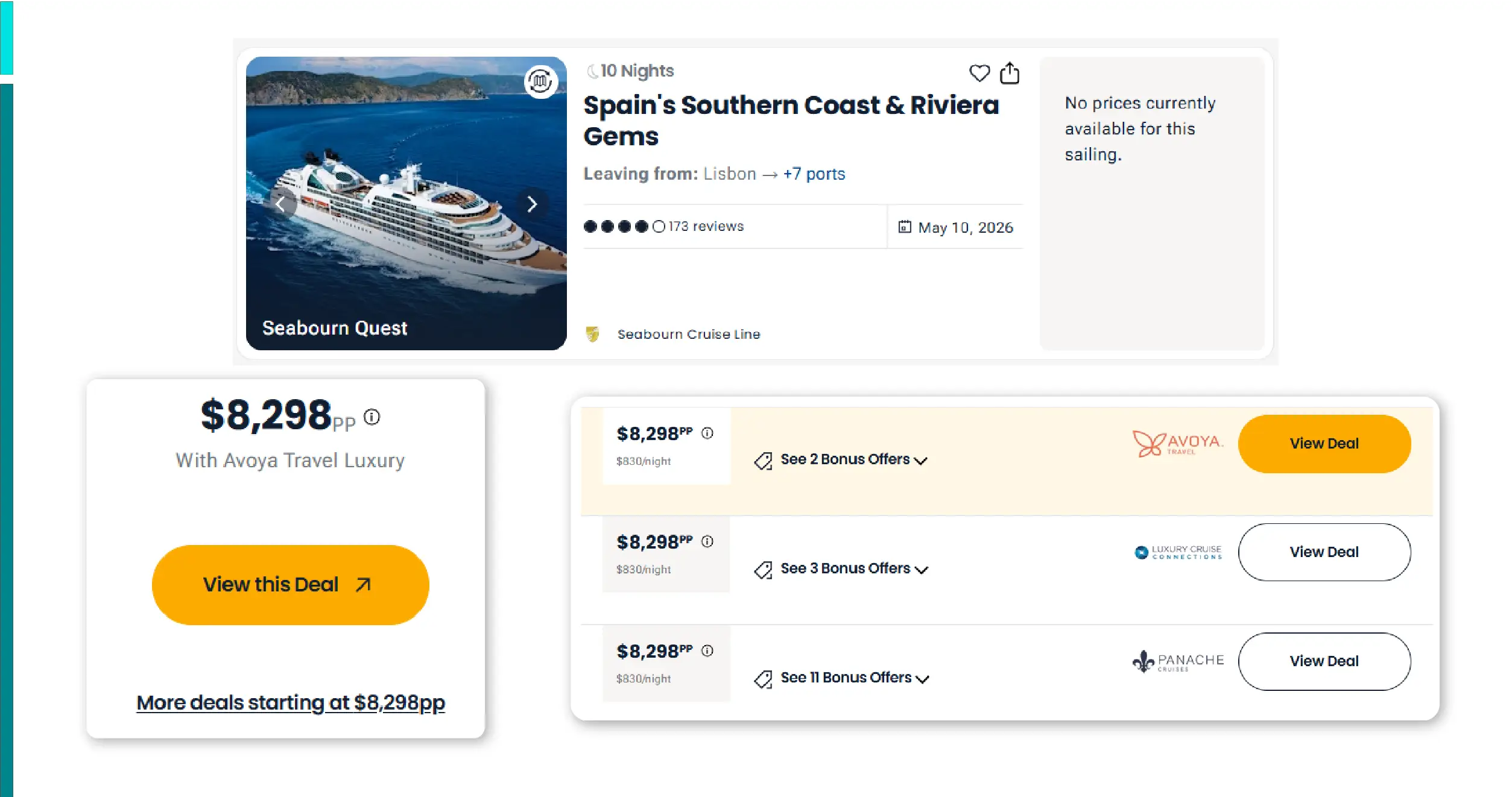1512x797 pixels.
Task: Click the Seabourn Cruise Line logo icon
Action: [x=593, y=334]
